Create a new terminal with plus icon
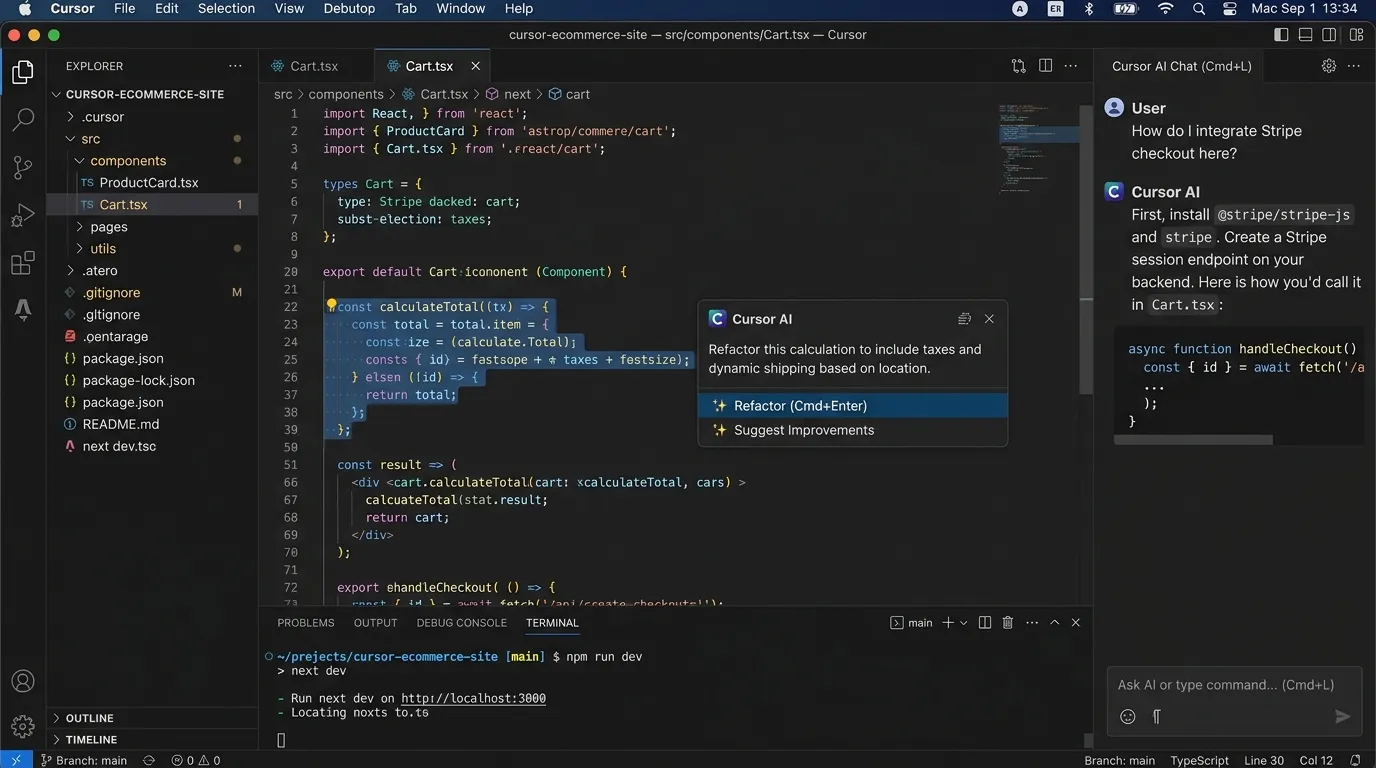This screenshot has height=768, width=1376. [948, 622]
